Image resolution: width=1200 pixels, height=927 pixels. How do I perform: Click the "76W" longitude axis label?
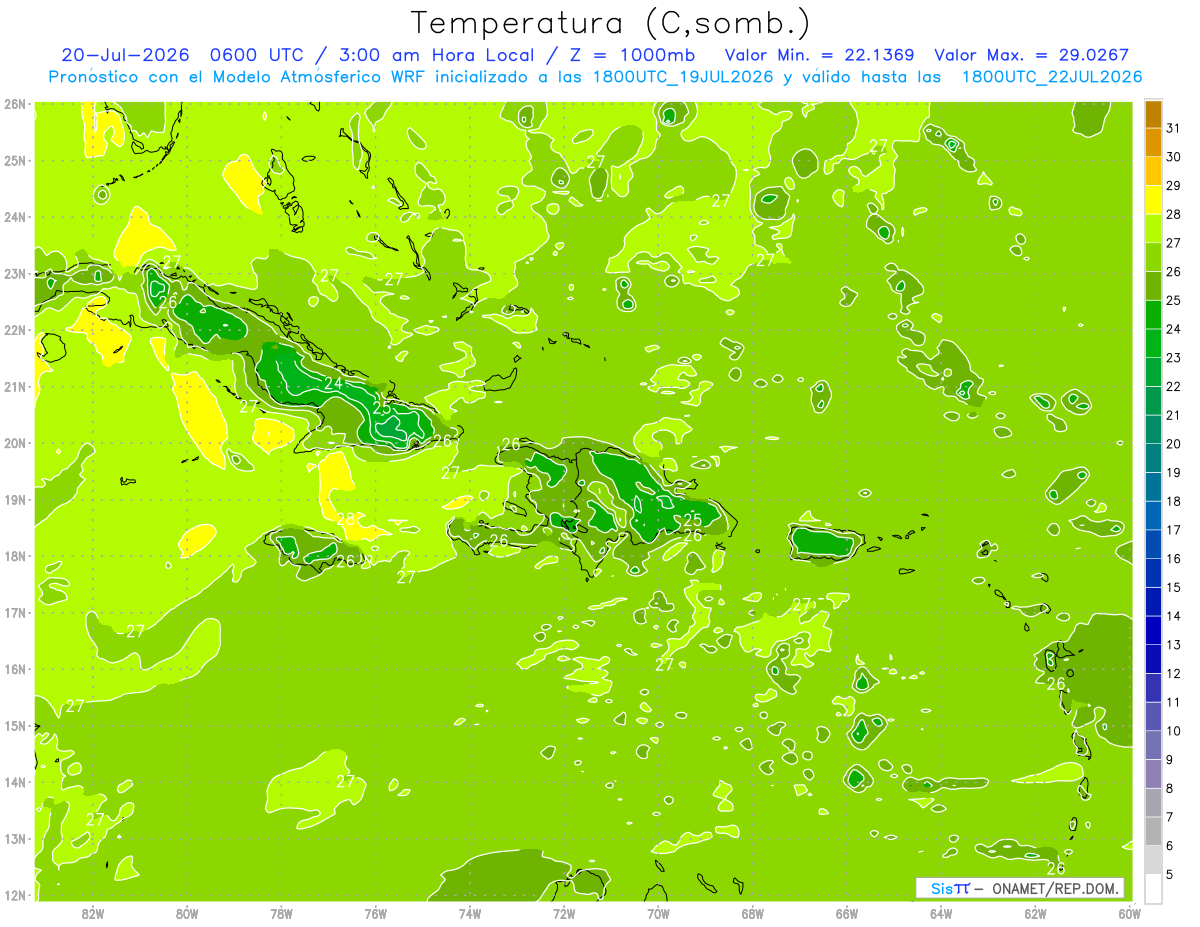click(x=375, y=913)
